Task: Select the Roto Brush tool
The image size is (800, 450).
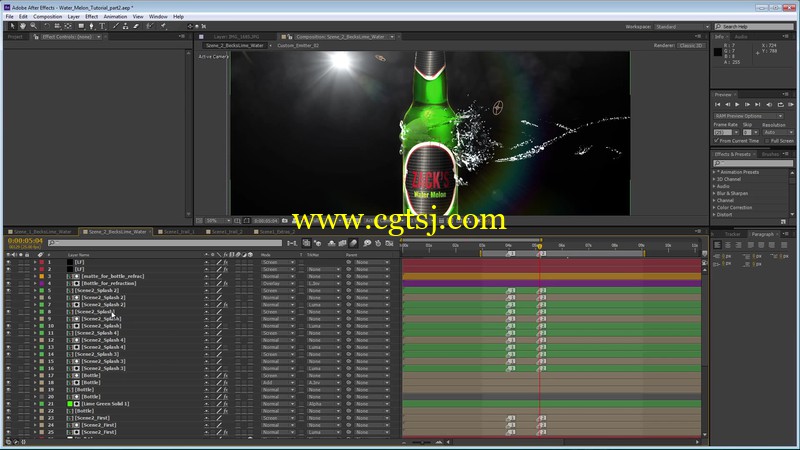Action: [149, 26]
